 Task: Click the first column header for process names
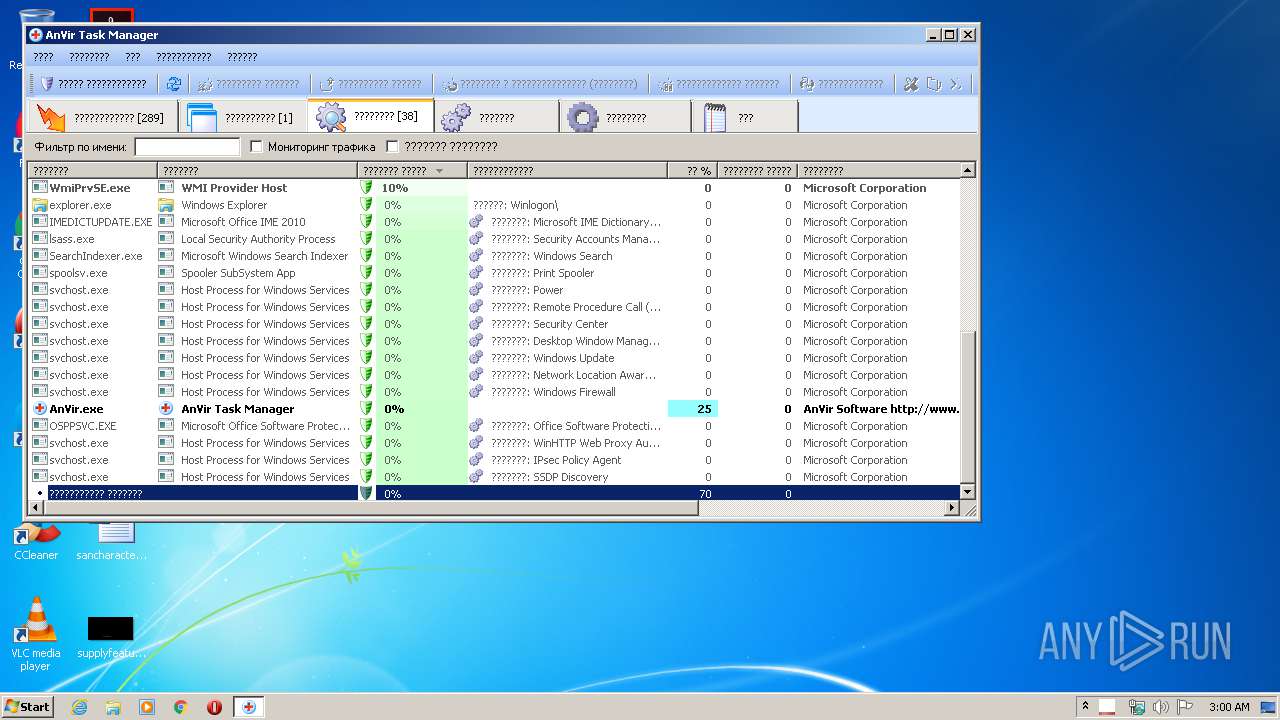click(x=92, y=171)
